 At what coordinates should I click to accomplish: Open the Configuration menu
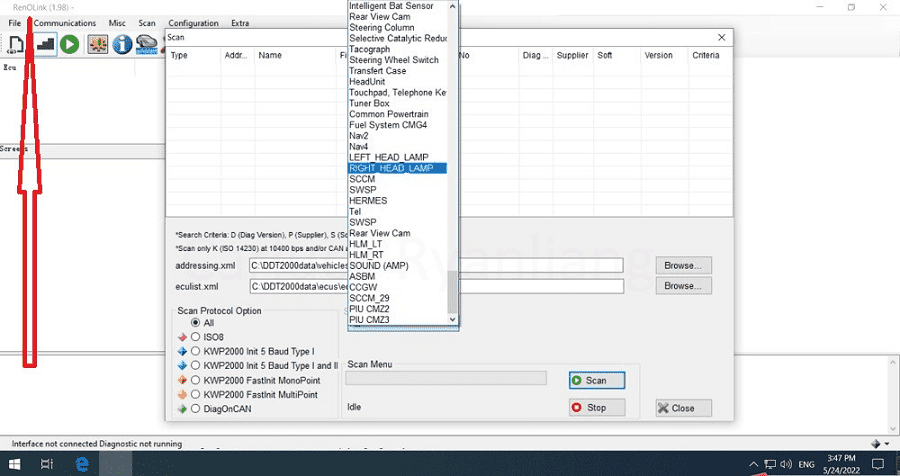pyautogui.click(x=193, y=24)
